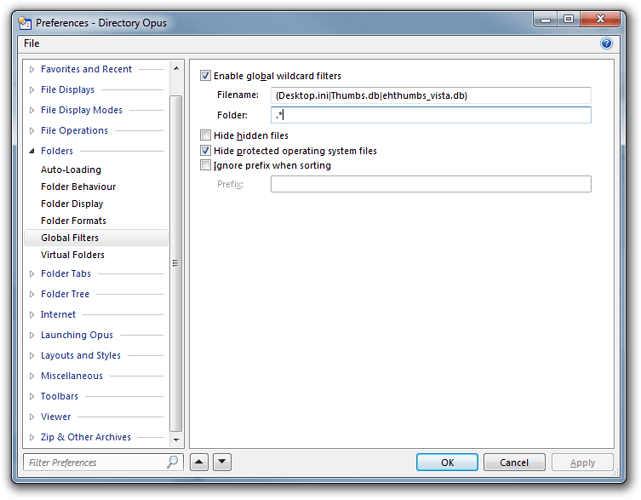Click in the Folder filter field

click(431, 115)
